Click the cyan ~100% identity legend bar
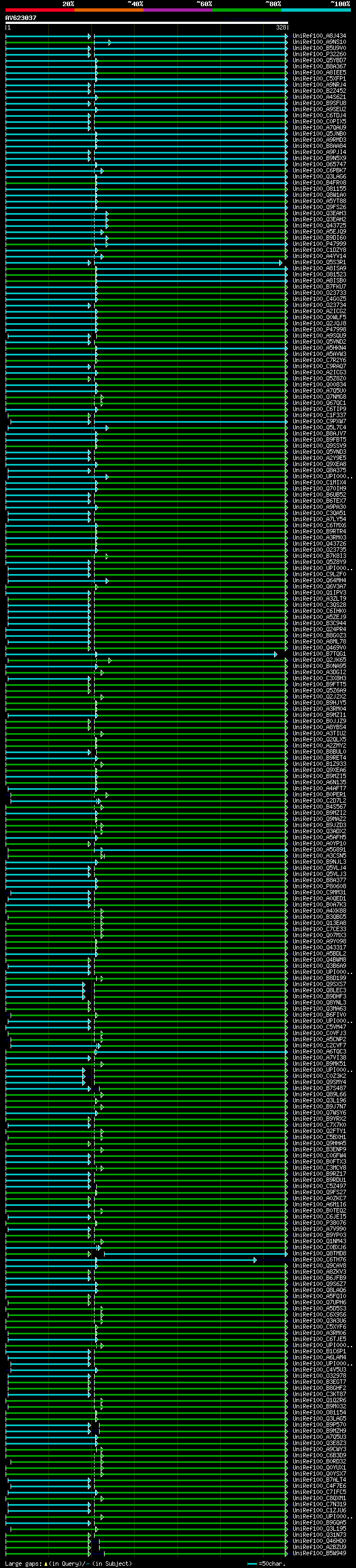 pos(317,10)
